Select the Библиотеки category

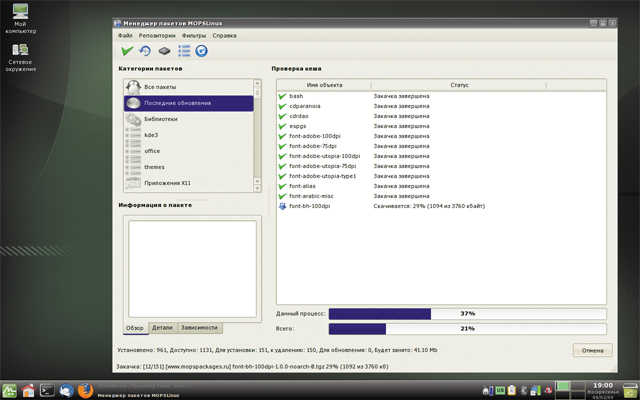(x=189, y=119)
